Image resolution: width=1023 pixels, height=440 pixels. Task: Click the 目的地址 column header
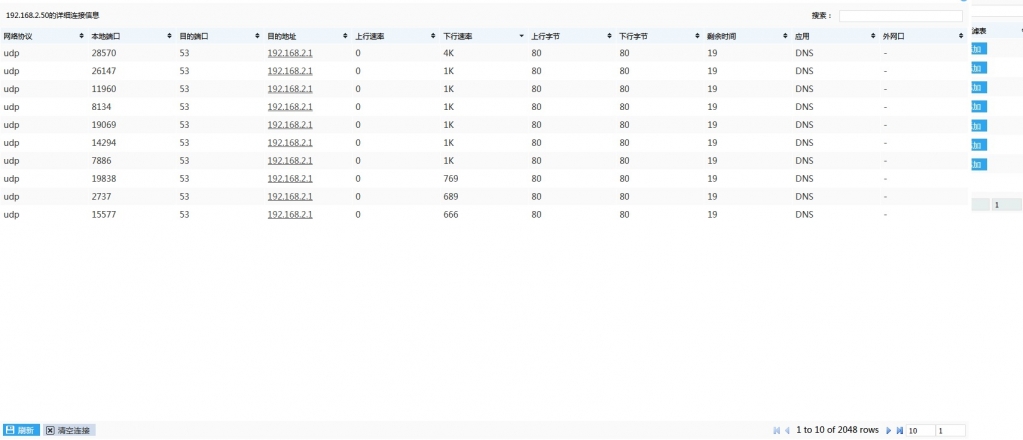pos(307,37)
